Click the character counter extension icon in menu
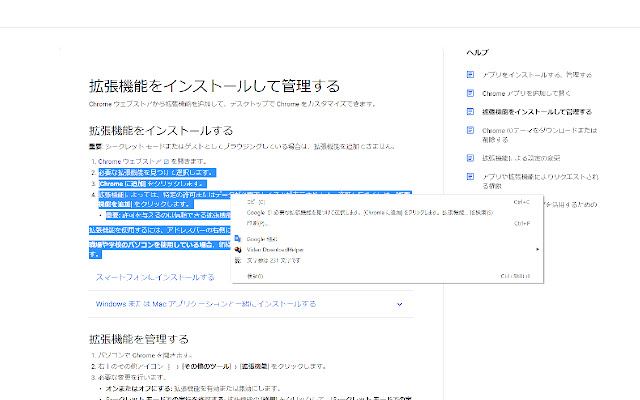This screenshot has width=640, height=400. [238, 260]
